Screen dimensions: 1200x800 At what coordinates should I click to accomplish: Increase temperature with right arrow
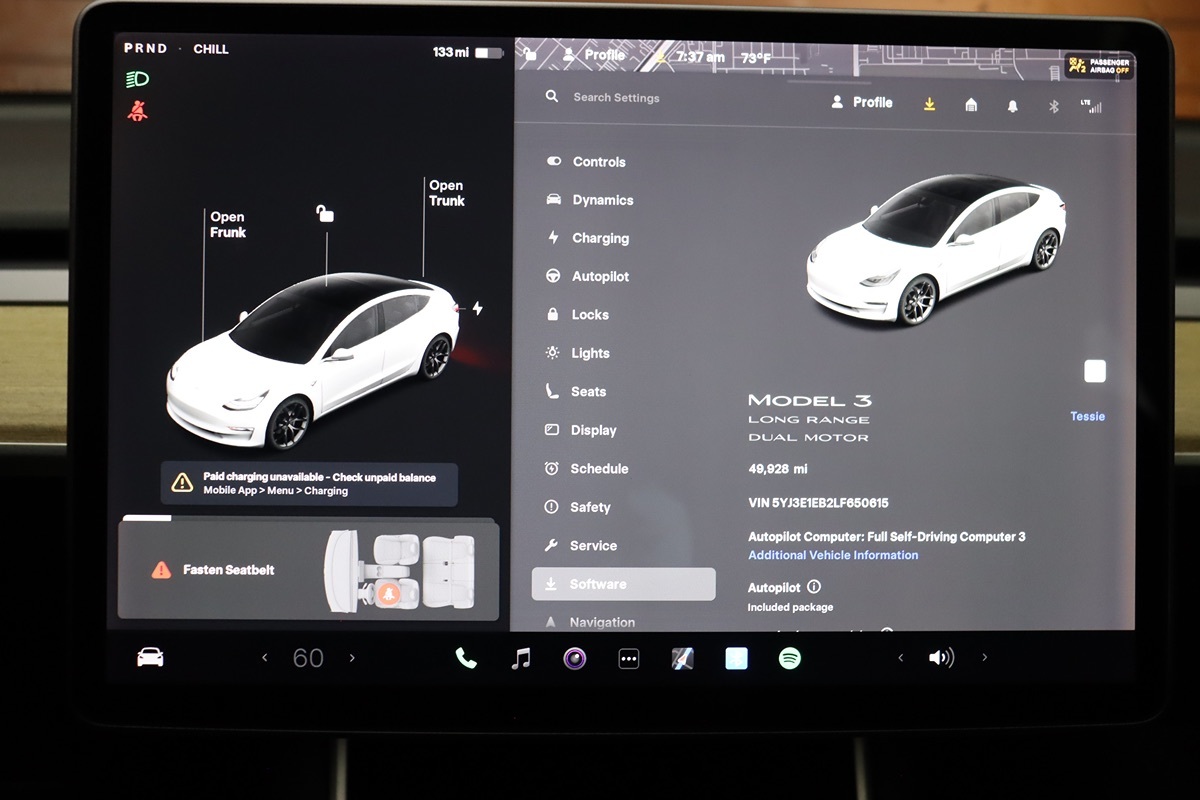[x=352, y=658]
